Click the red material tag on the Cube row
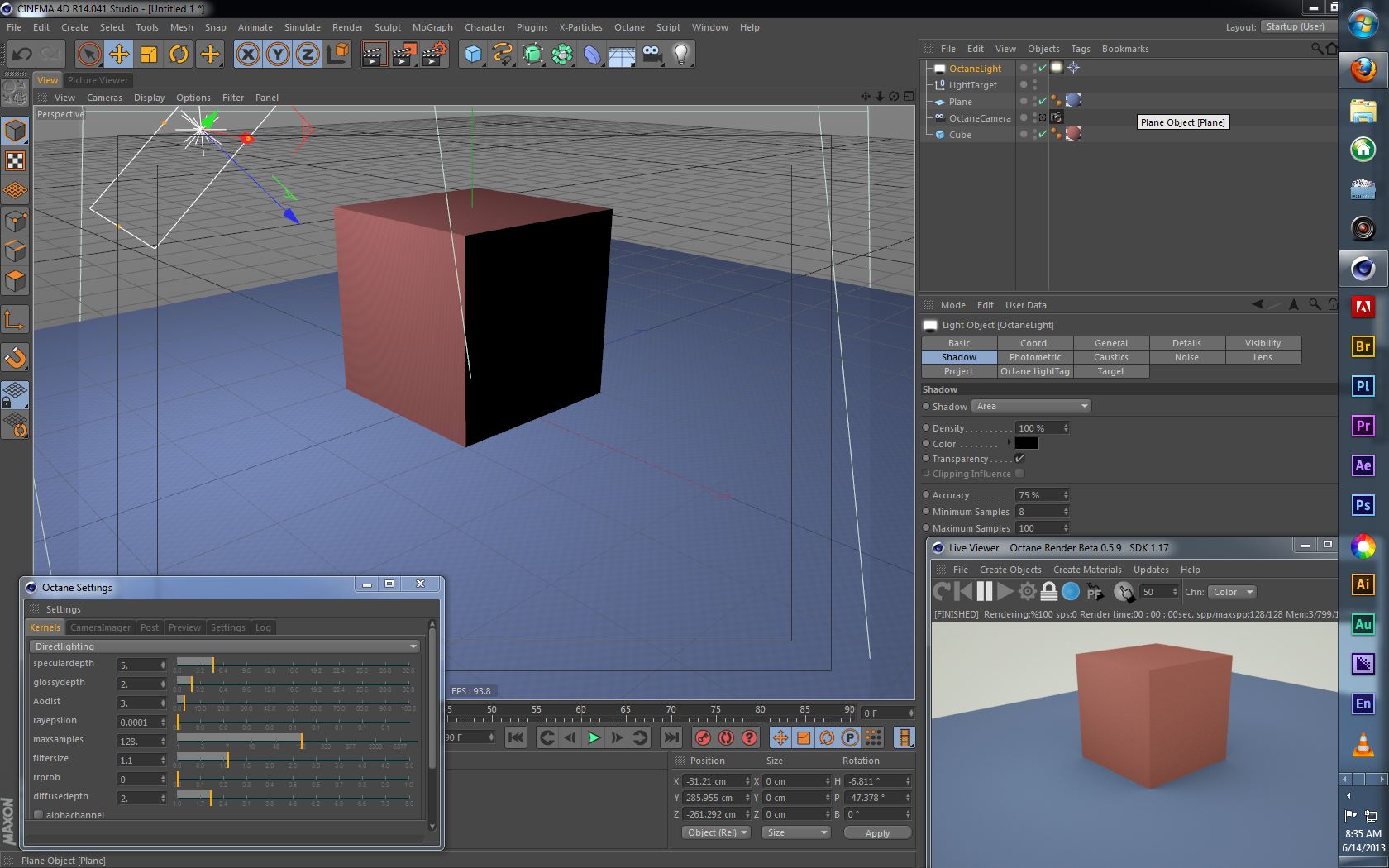This screenshot has width=1389, height=868. [1073, 134]
